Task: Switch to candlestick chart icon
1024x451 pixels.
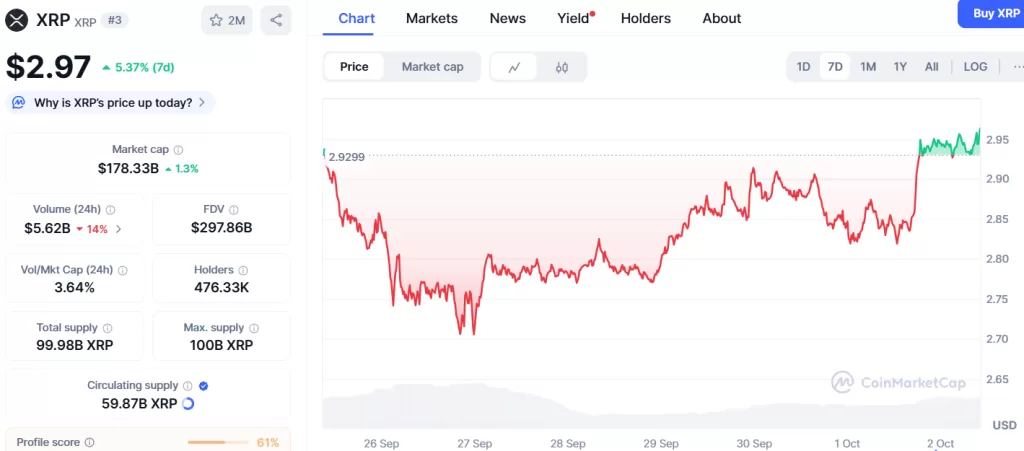Action: (562, 67)
